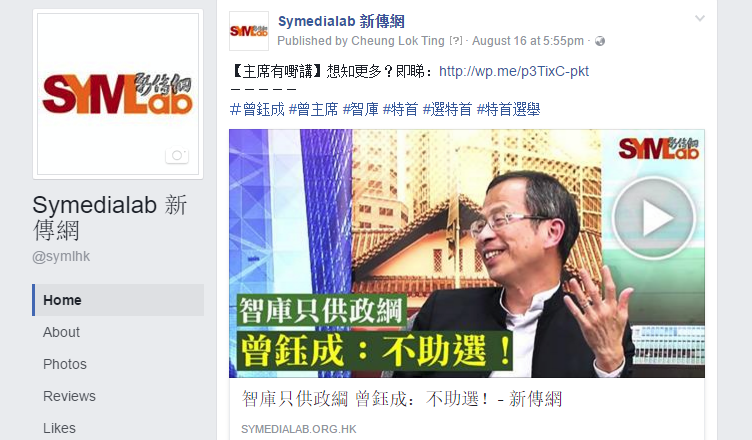Open the Home page tab

[118, 300]
